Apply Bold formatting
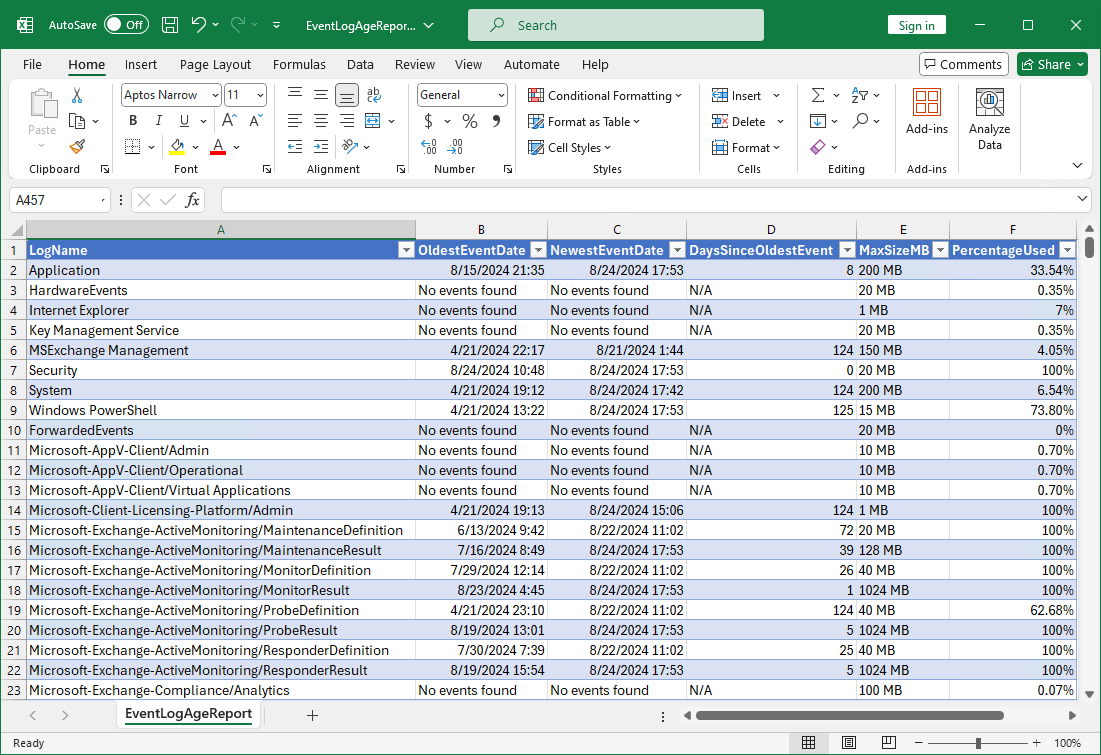The height and width of the screenshot is (755, 1101). coord(132,121)
